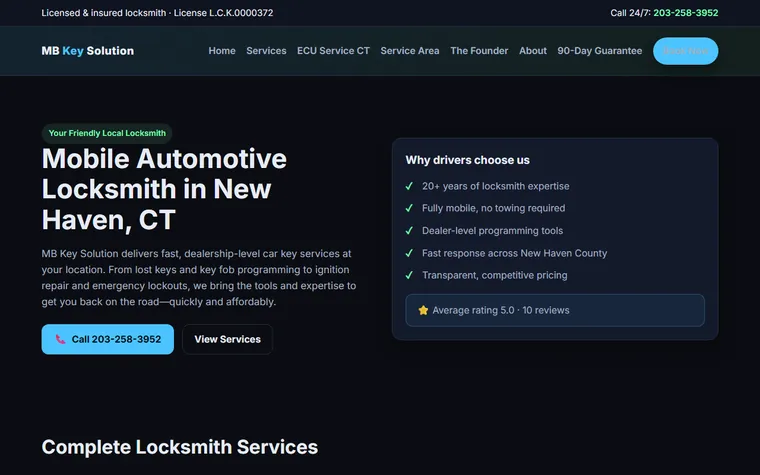
Task: Open the Service Area page
Action: (x=410, y=51)
